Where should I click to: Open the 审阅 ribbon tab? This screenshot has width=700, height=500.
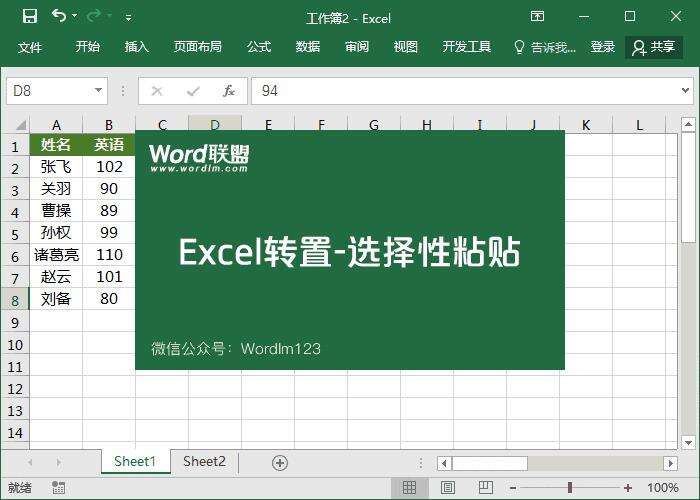tap(357, 46)
